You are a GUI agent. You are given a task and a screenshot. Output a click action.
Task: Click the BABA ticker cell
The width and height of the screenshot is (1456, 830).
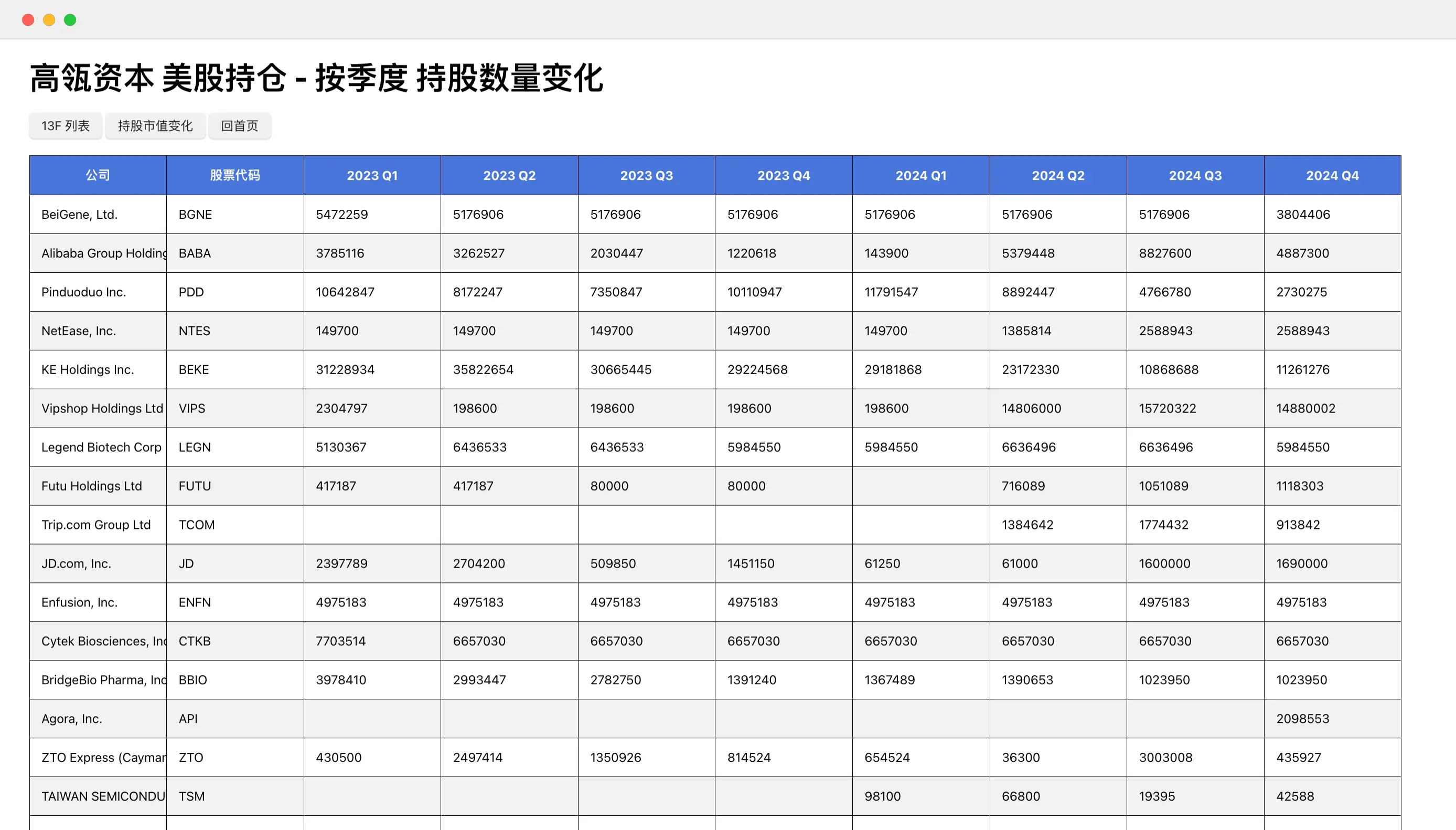coord(235,253)
